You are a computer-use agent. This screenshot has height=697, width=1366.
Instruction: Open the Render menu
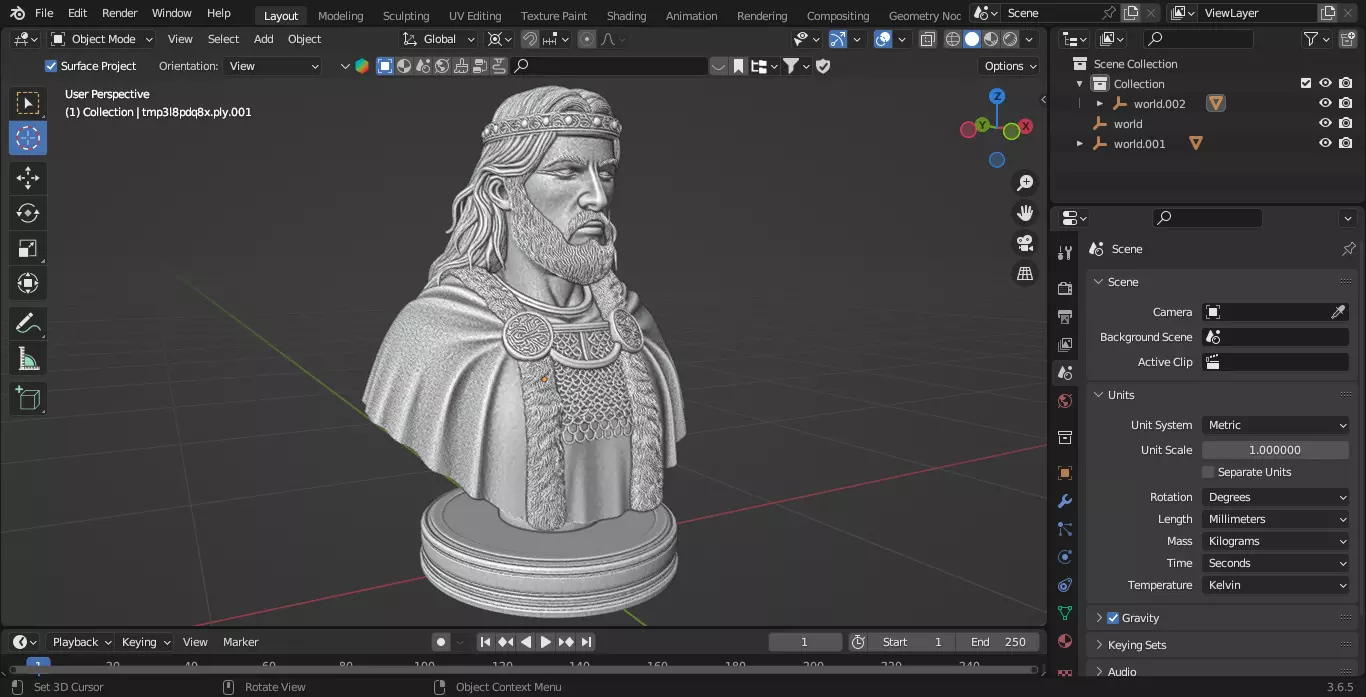coord(120,13)
